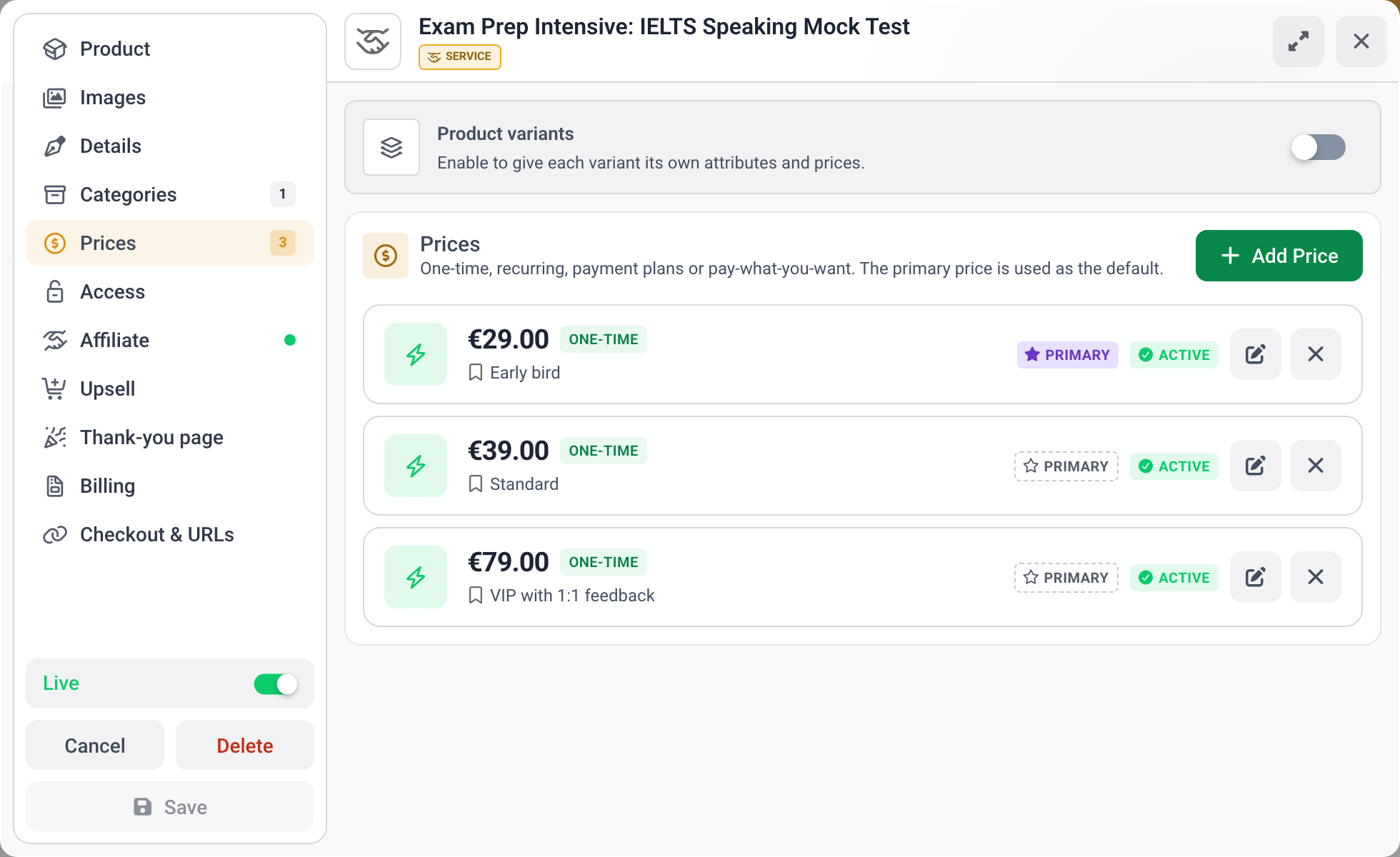
Task: Open Checkout & URLs settings
Action: point(170,534)
